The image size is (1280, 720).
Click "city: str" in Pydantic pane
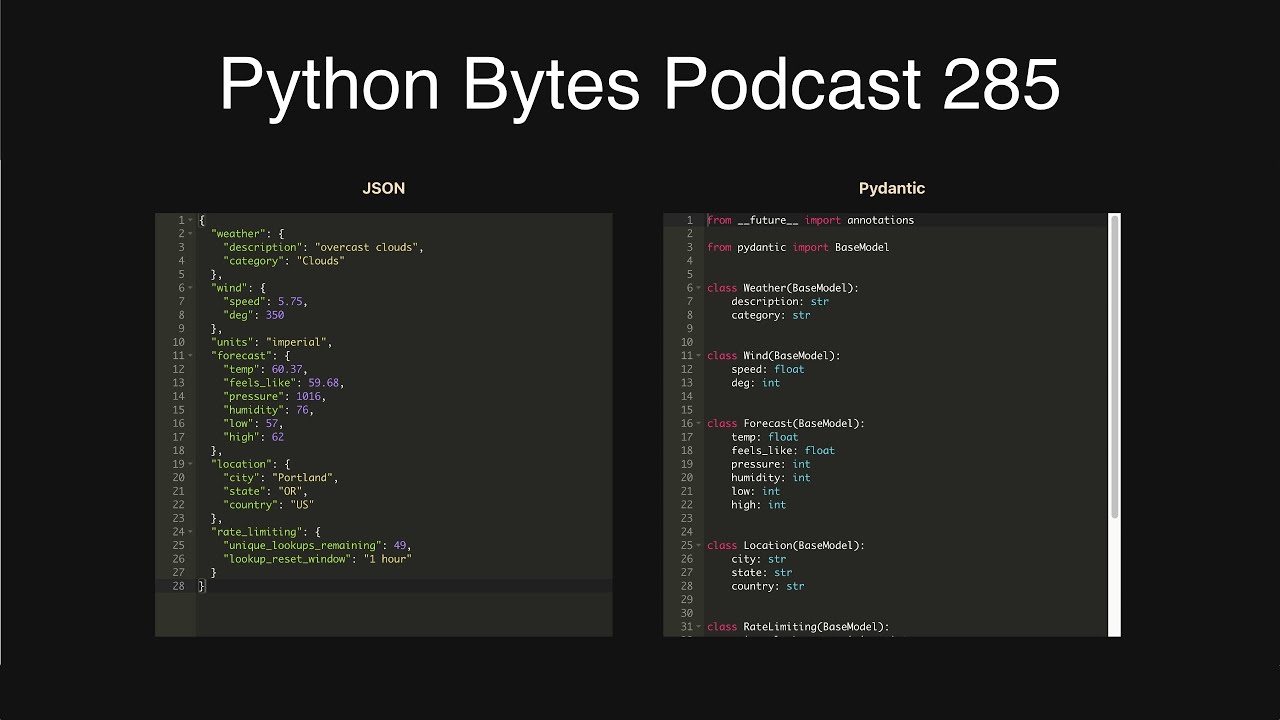tap(759, 559)
